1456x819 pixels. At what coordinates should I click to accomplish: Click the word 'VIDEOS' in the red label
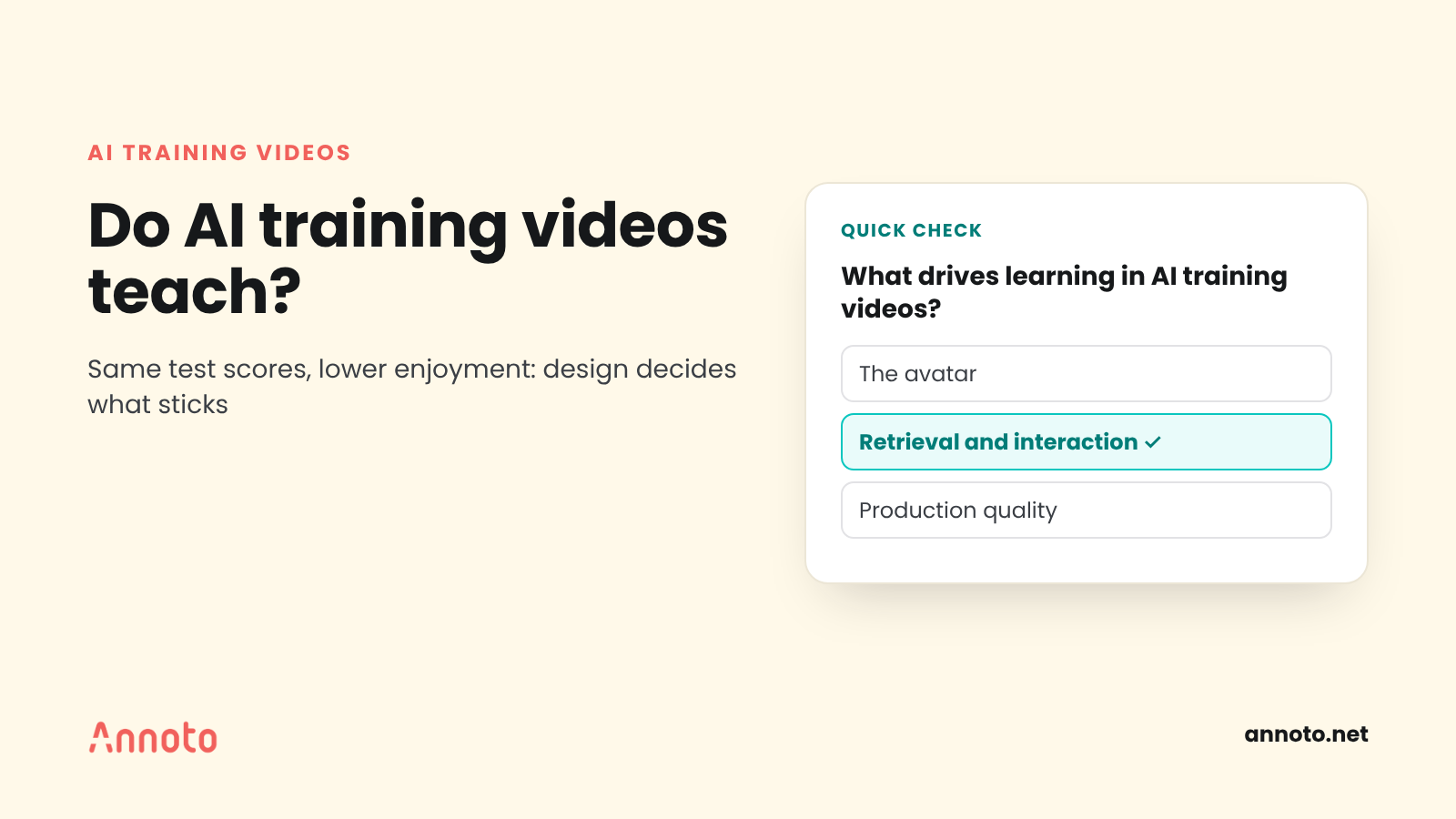pyautogui.click(x=303, y=153)
